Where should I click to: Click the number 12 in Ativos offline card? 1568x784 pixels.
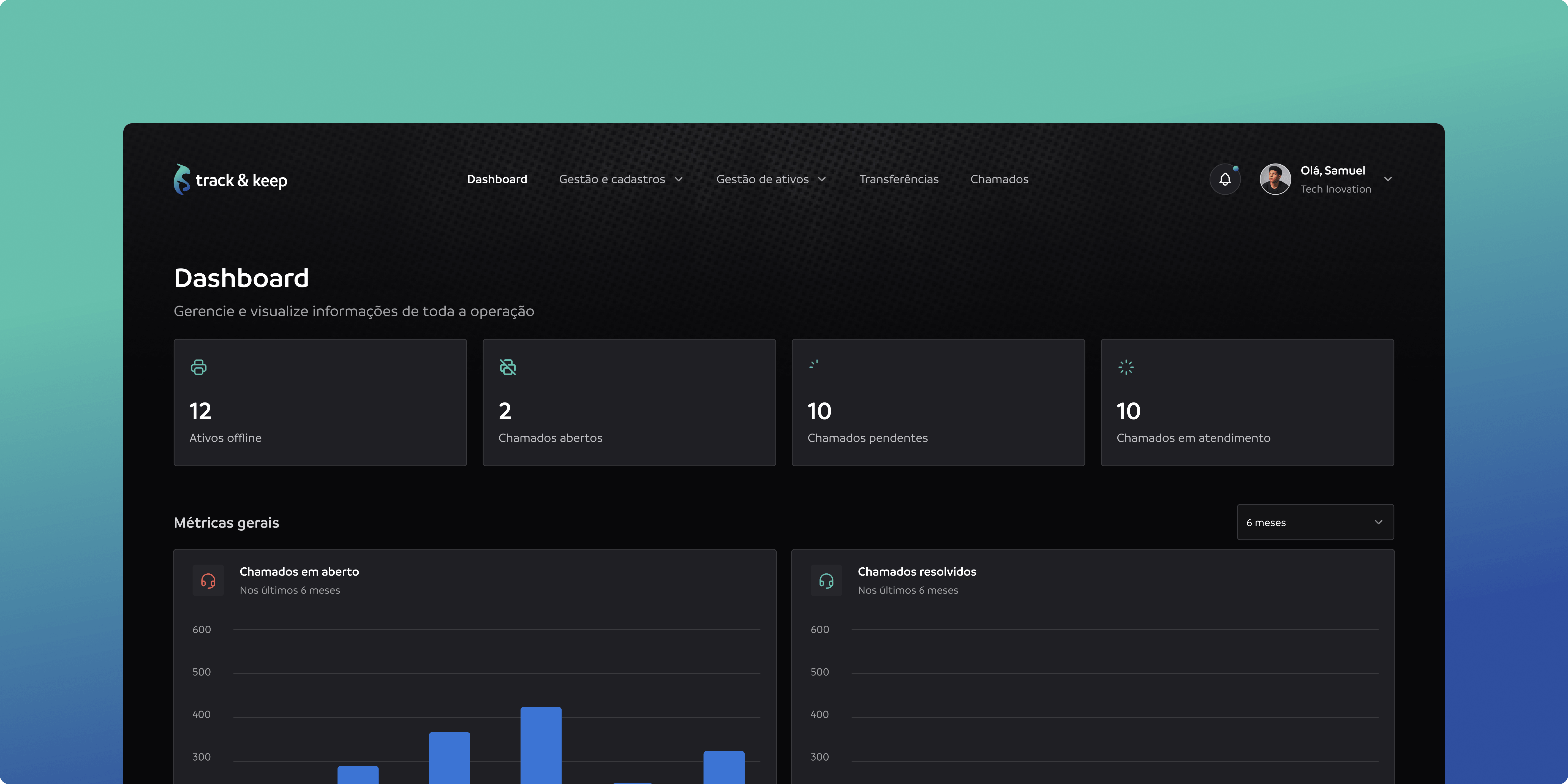(x=200, y=412)
